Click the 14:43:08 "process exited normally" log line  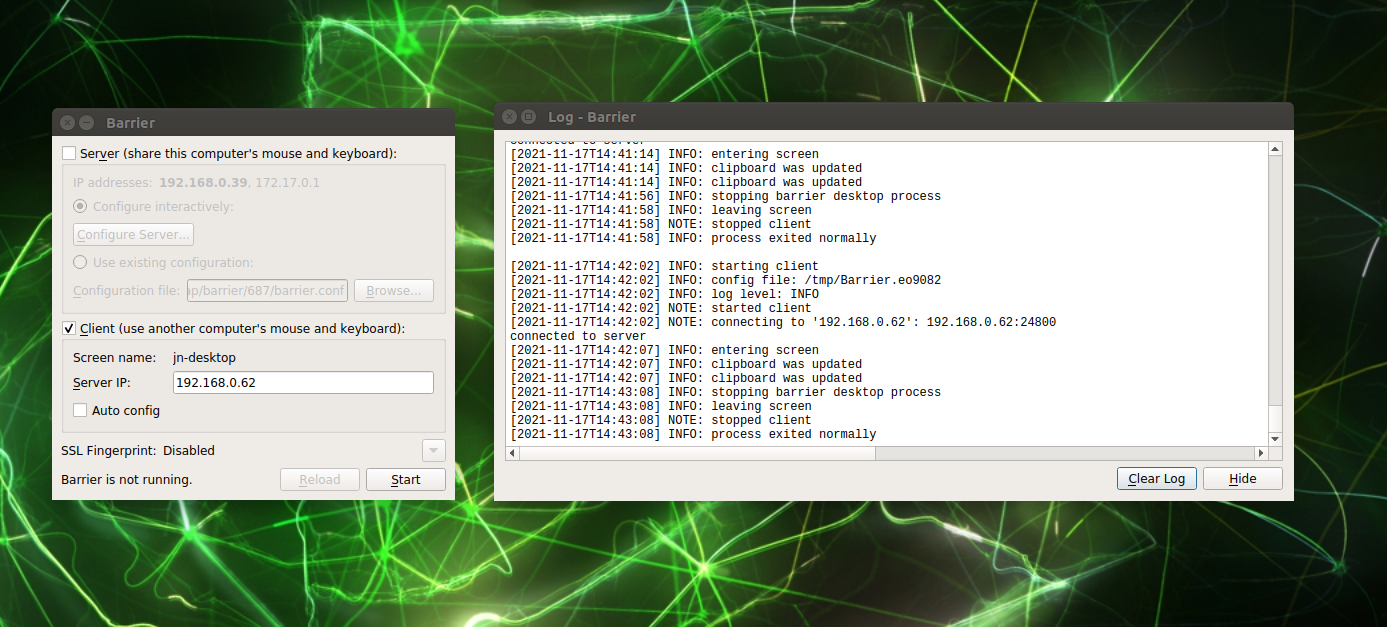pyautogui.click(x=693, y=434)
